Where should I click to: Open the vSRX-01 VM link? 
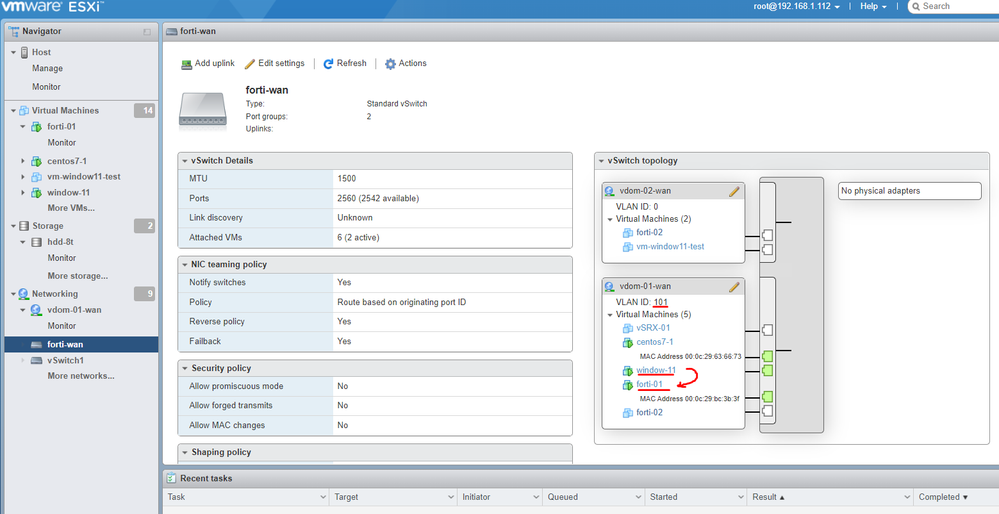point(653,329)
